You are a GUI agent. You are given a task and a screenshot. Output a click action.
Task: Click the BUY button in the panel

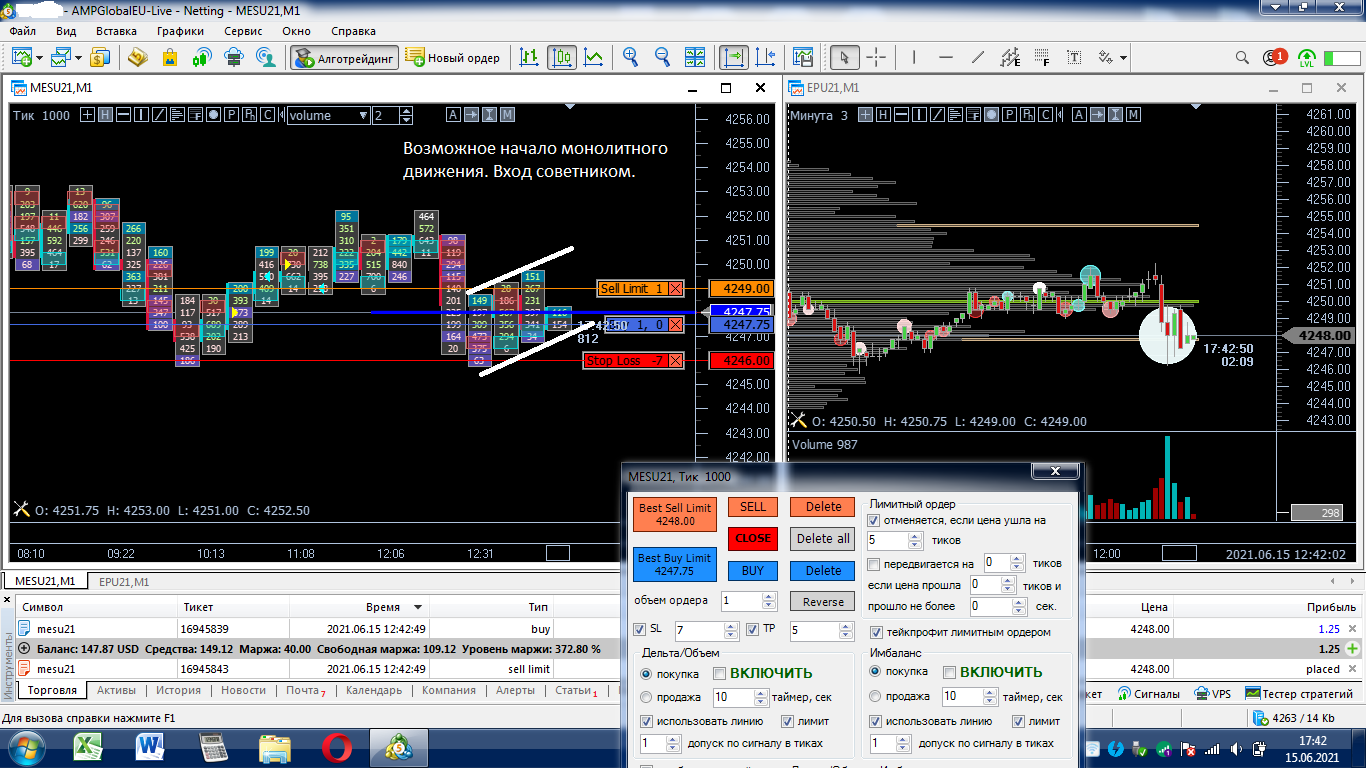(x=753, y=571)
